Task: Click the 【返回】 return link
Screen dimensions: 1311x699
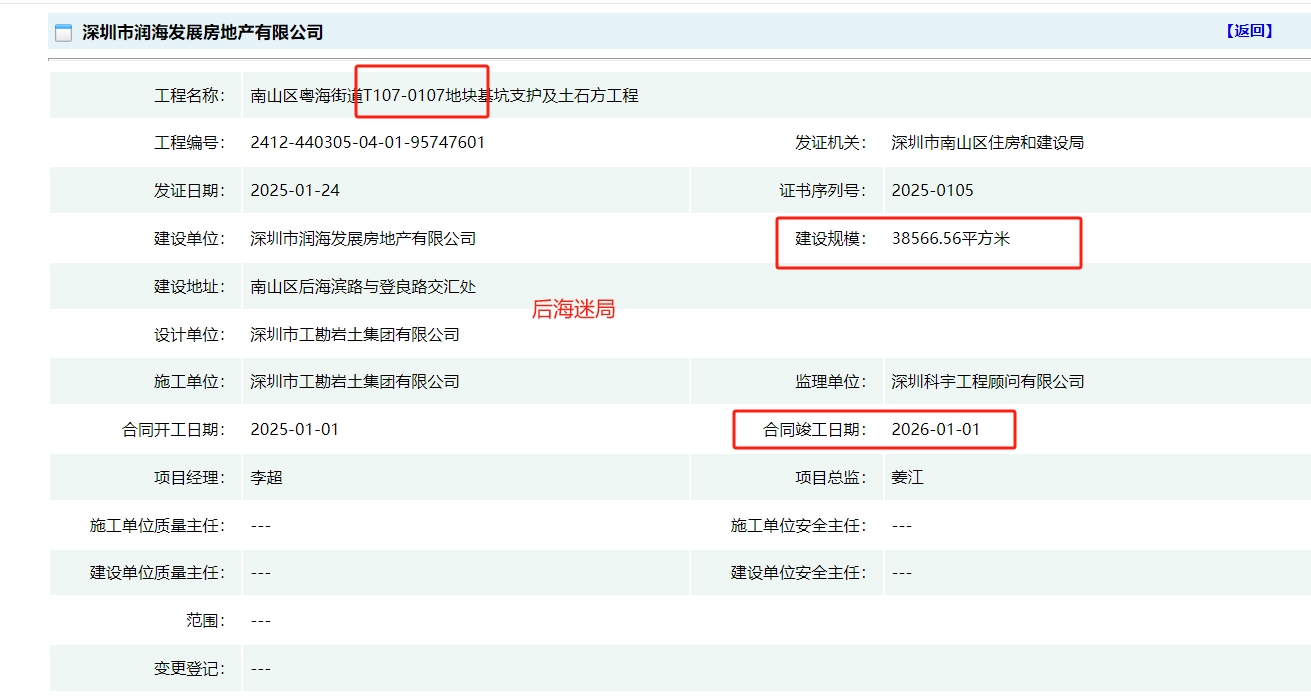Action: 1249,31
